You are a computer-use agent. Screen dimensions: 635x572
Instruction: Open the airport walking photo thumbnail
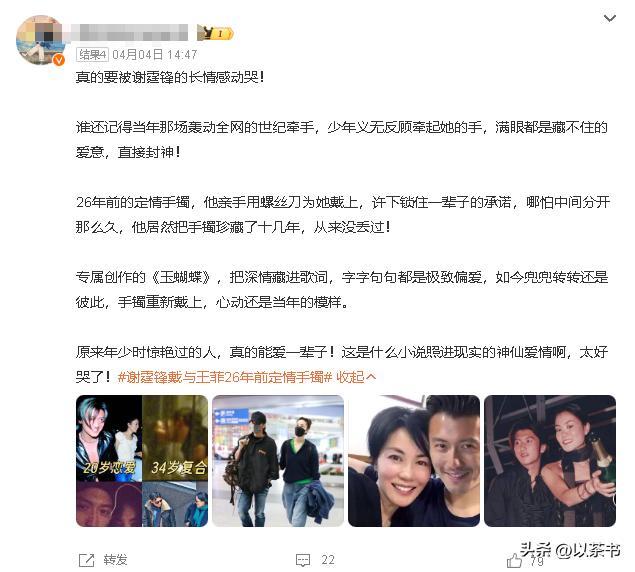pos(278,461)
